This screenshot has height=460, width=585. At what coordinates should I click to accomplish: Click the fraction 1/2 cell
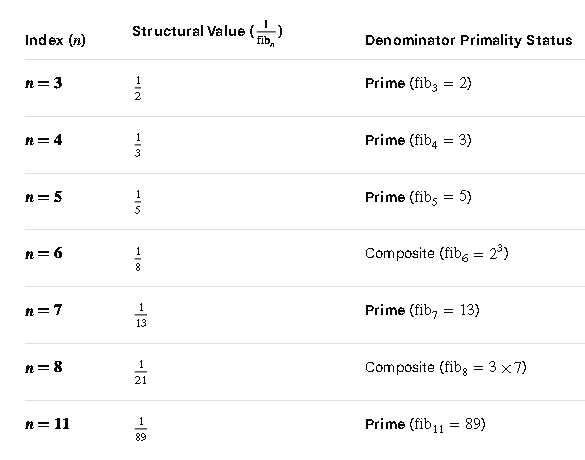point(138,88)
